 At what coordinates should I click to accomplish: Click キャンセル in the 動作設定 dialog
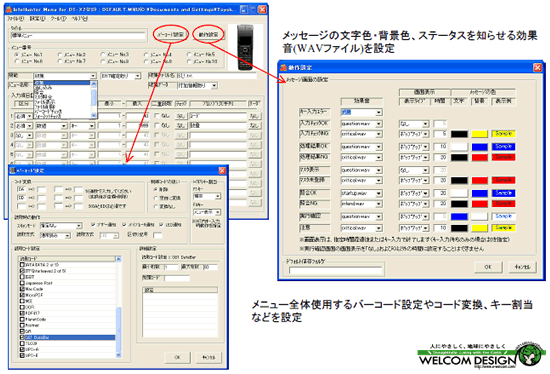tap(522, 267)
